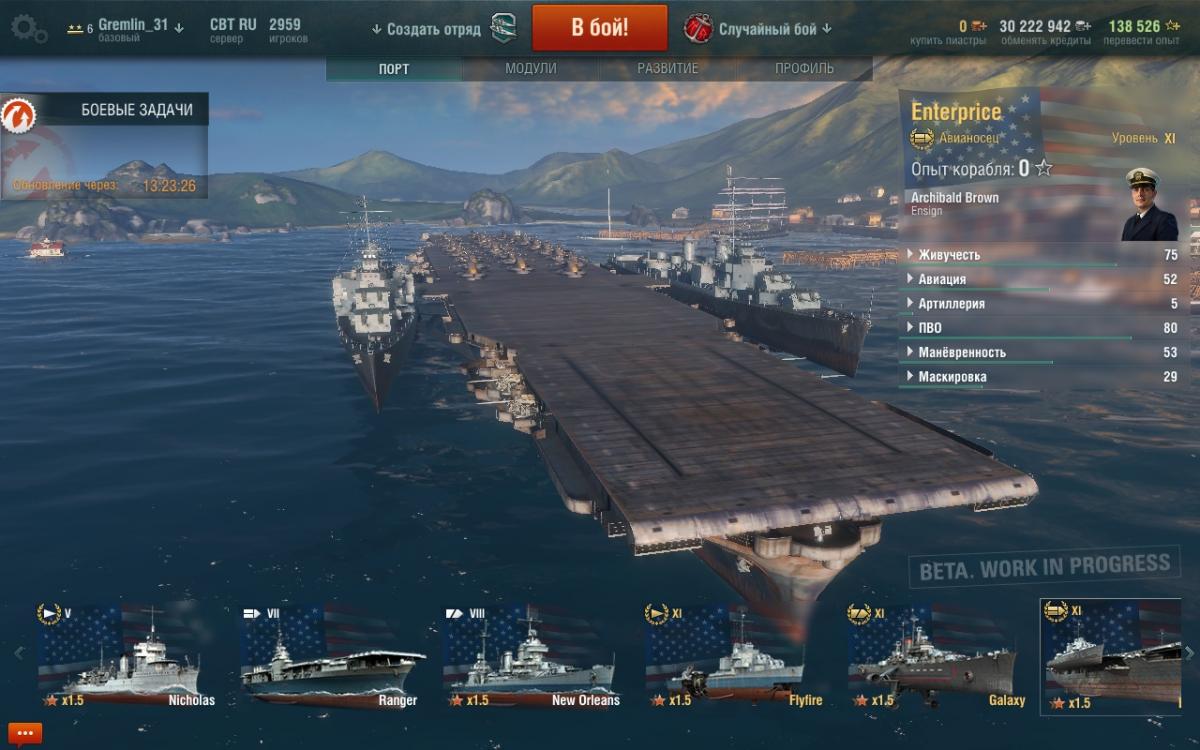Viewport: 1200px width, 750px height.
Task: Click the buy piastres icon
Action: click(x=978, y=27)
